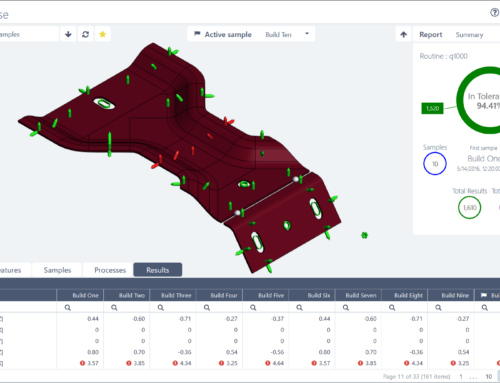Click the red error icon next to 3.25 under Build Four

(221, 363)
